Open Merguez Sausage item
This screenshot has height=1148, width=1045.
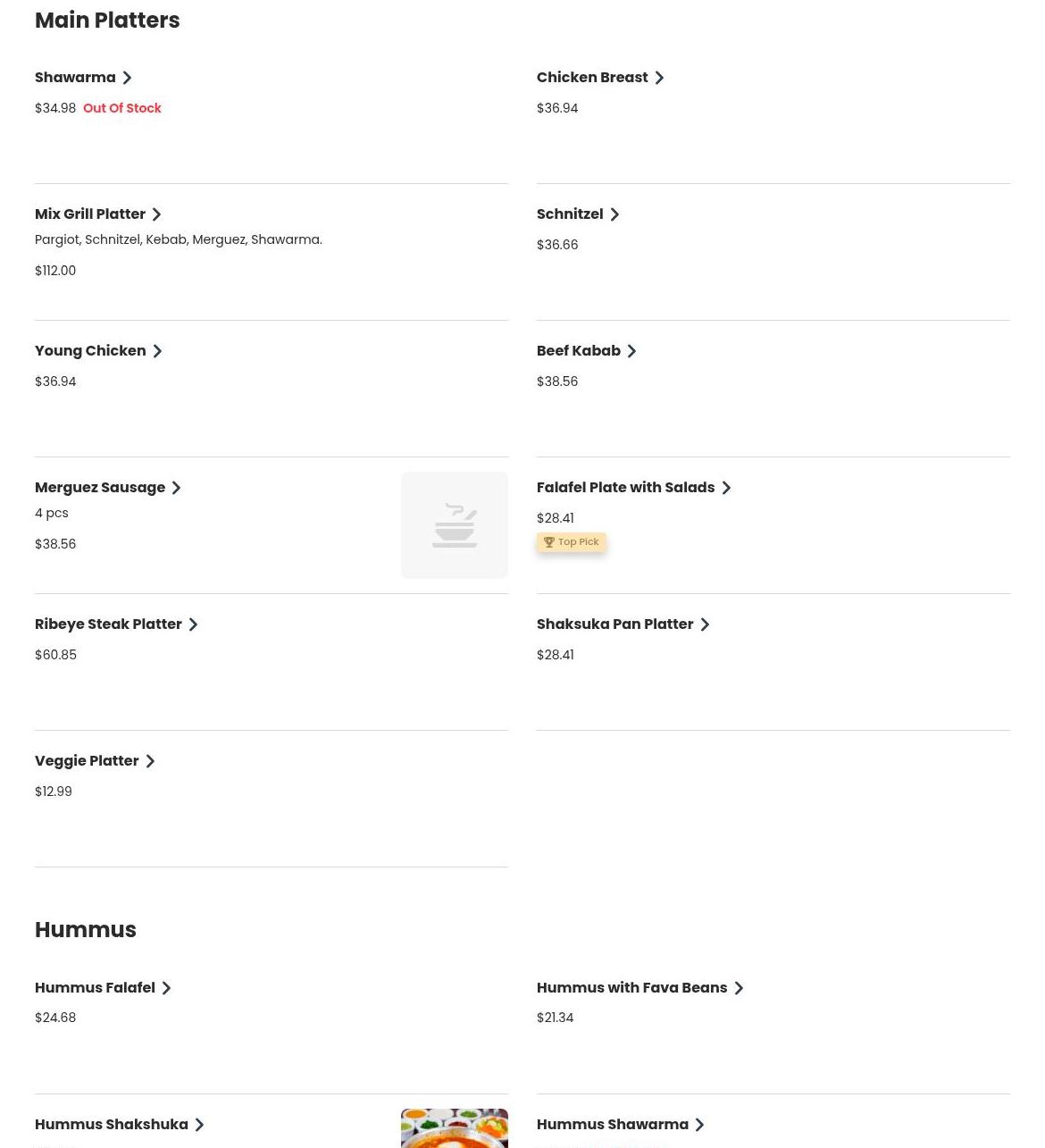pyautogui.click(x=100, y=488)
